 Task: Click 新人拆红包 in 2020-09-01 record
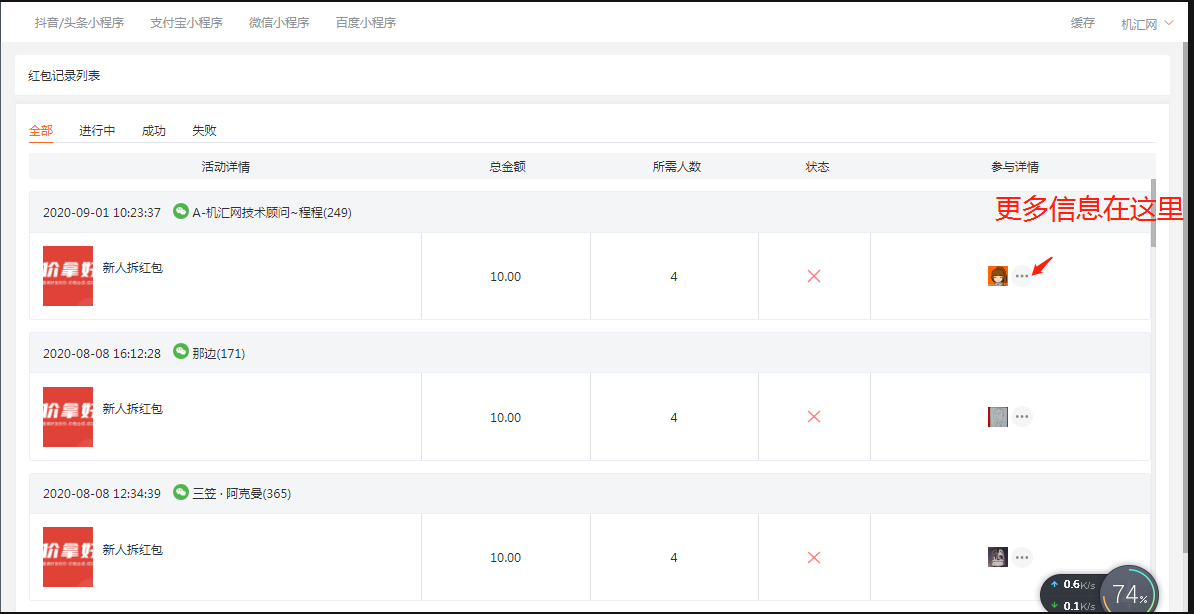pyautogui.click(x=132, y=267)
